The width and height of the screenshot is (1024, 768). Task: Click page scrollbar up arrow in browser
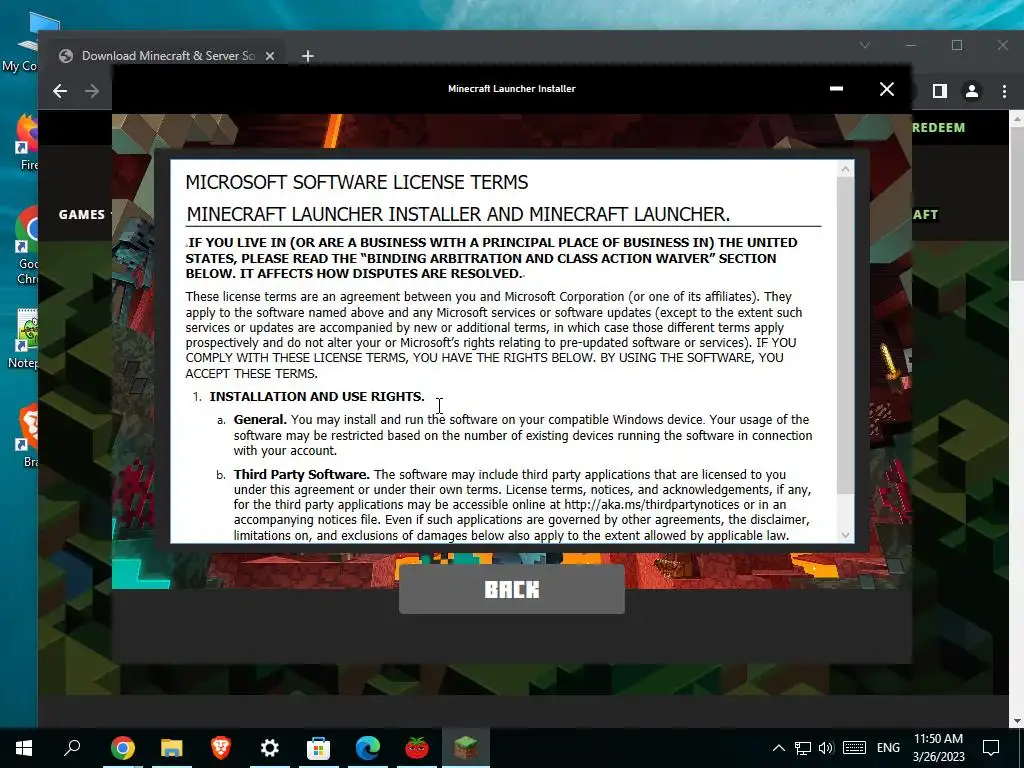(1016, 120)
